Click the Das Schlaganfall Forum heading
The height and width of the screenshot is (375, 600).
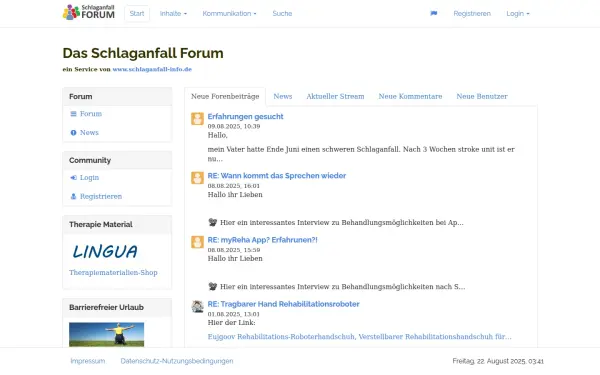point(143,53)
